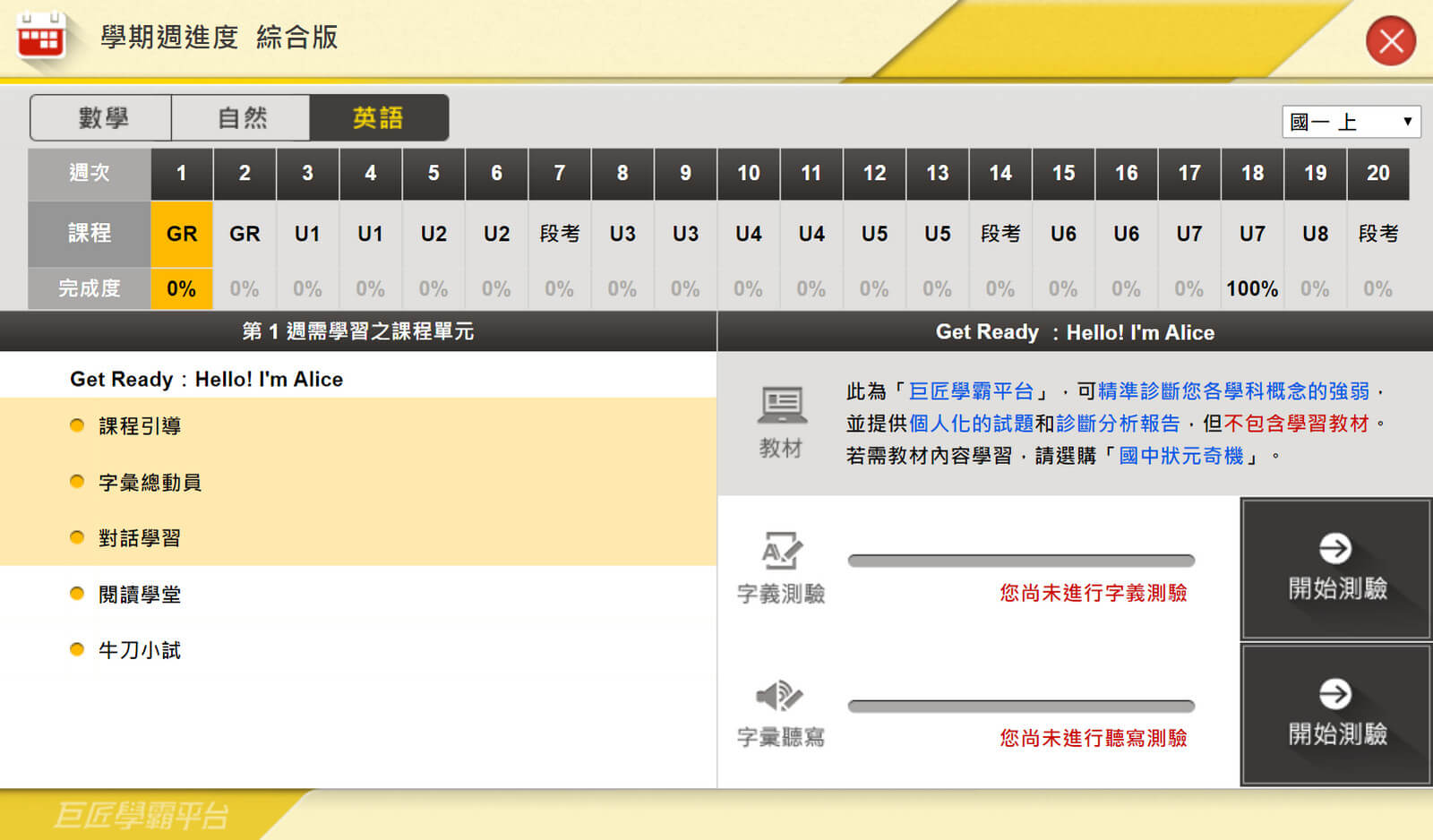Start the 字義測驗 test

click(x=1336, y=569)
